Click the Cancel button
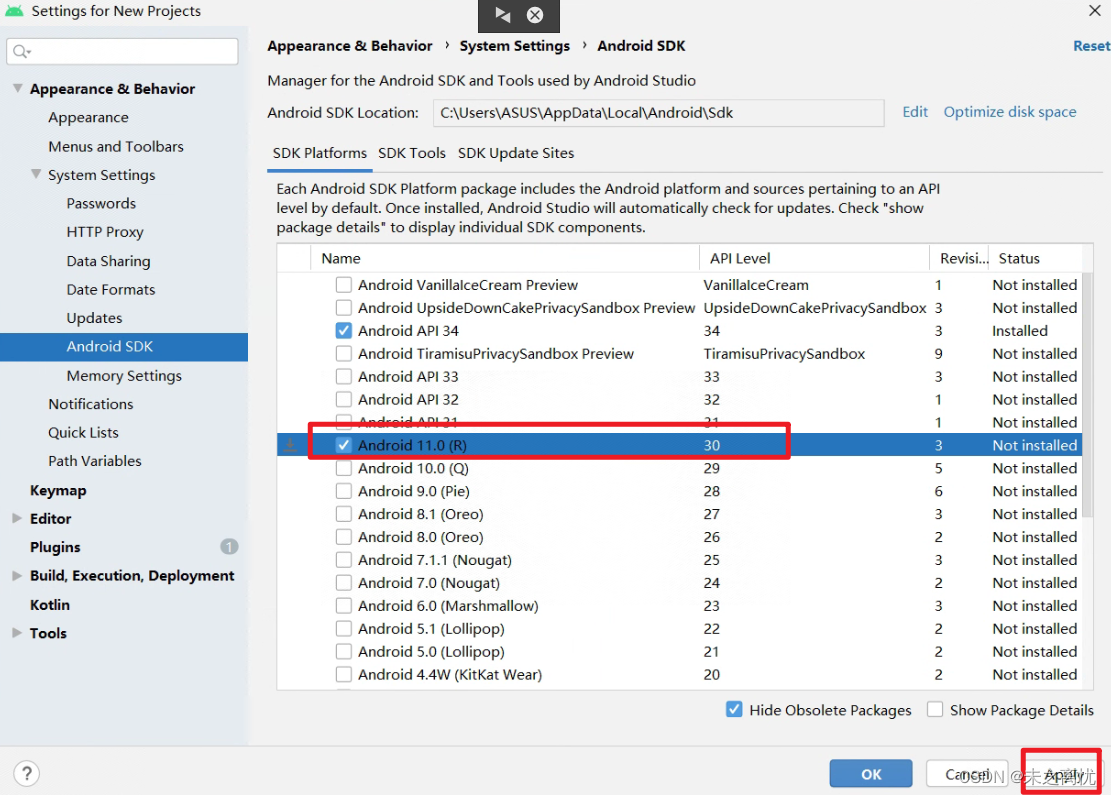This screenshot has width=1111, height=795. (967, 774)
